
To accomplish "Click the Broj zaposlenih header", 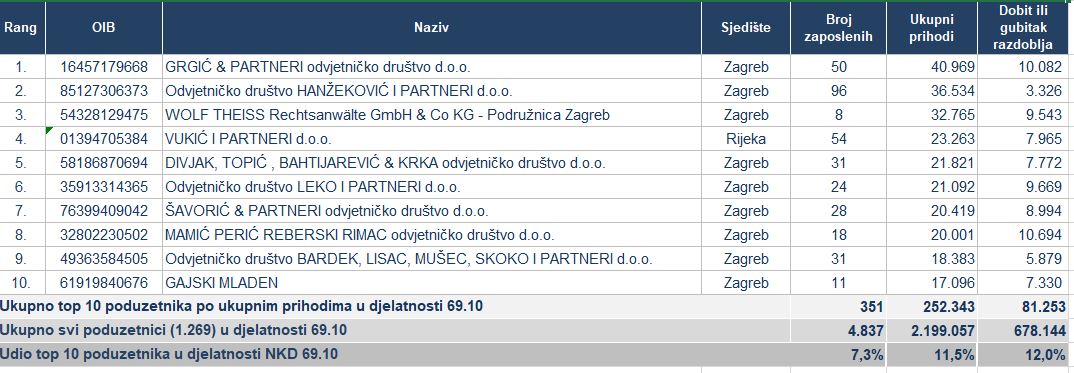I will click(x=838, y=28).
